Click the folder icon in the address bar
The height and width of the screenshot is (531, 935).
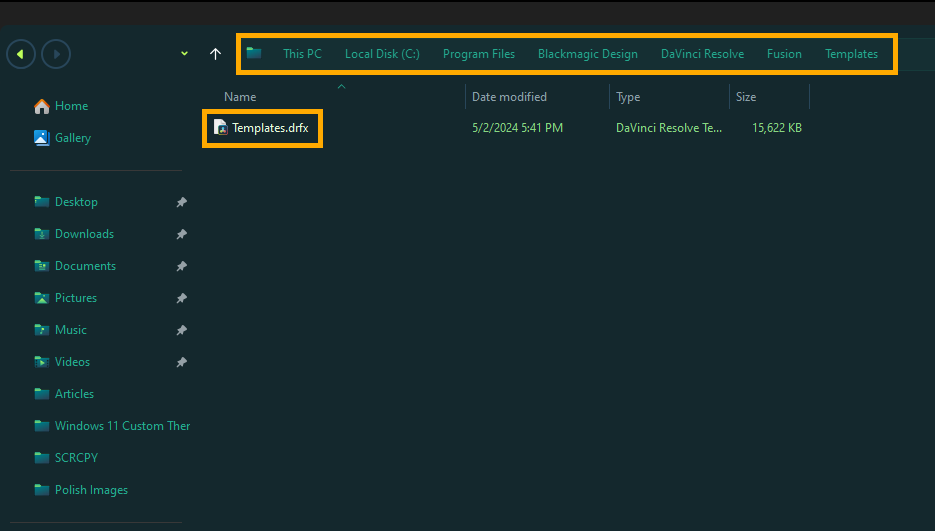point(254,53)
